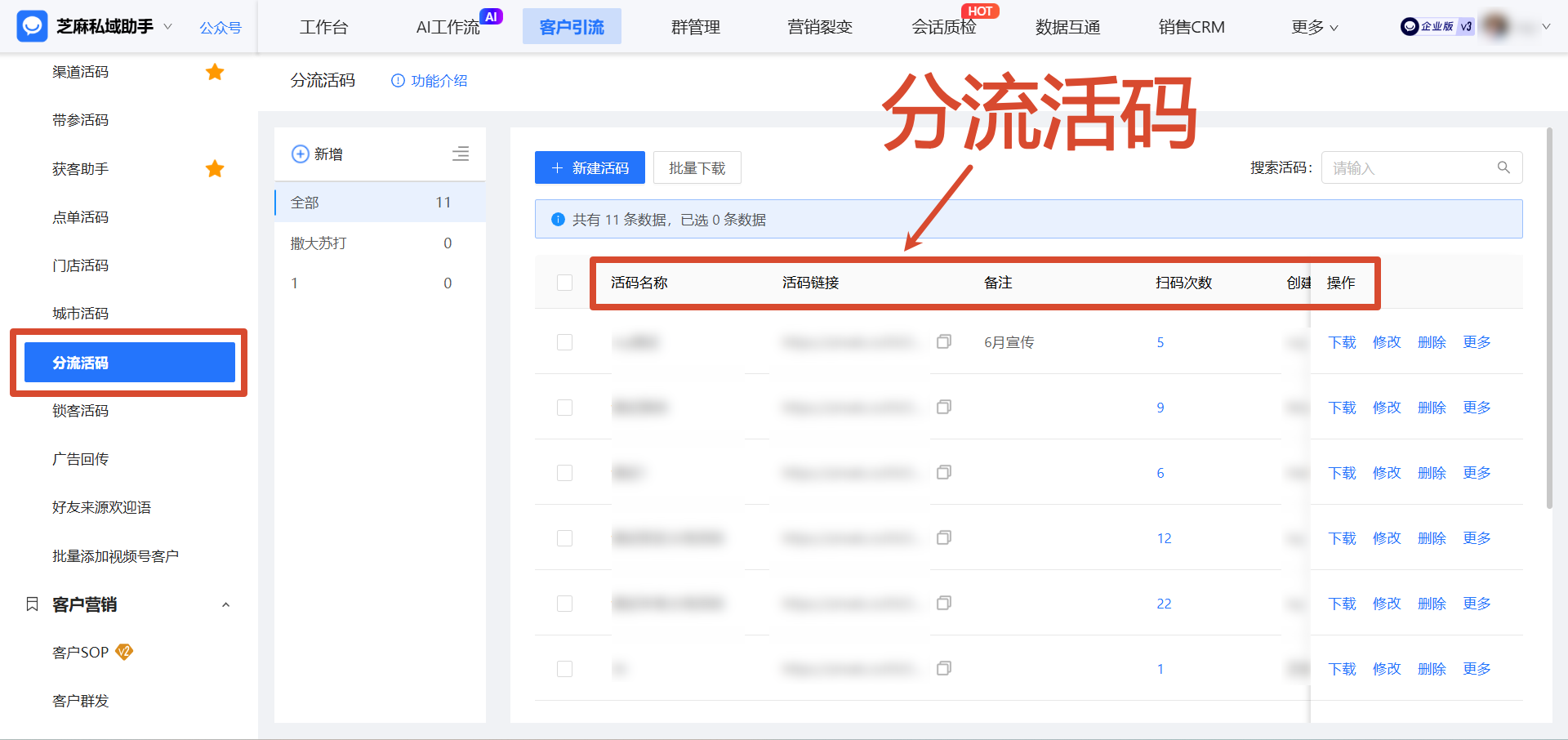The width and height of the screenshot is (1568, 740).
Task: Open 更多 actions in the row with 9 scans
Action: point(1477,408)
